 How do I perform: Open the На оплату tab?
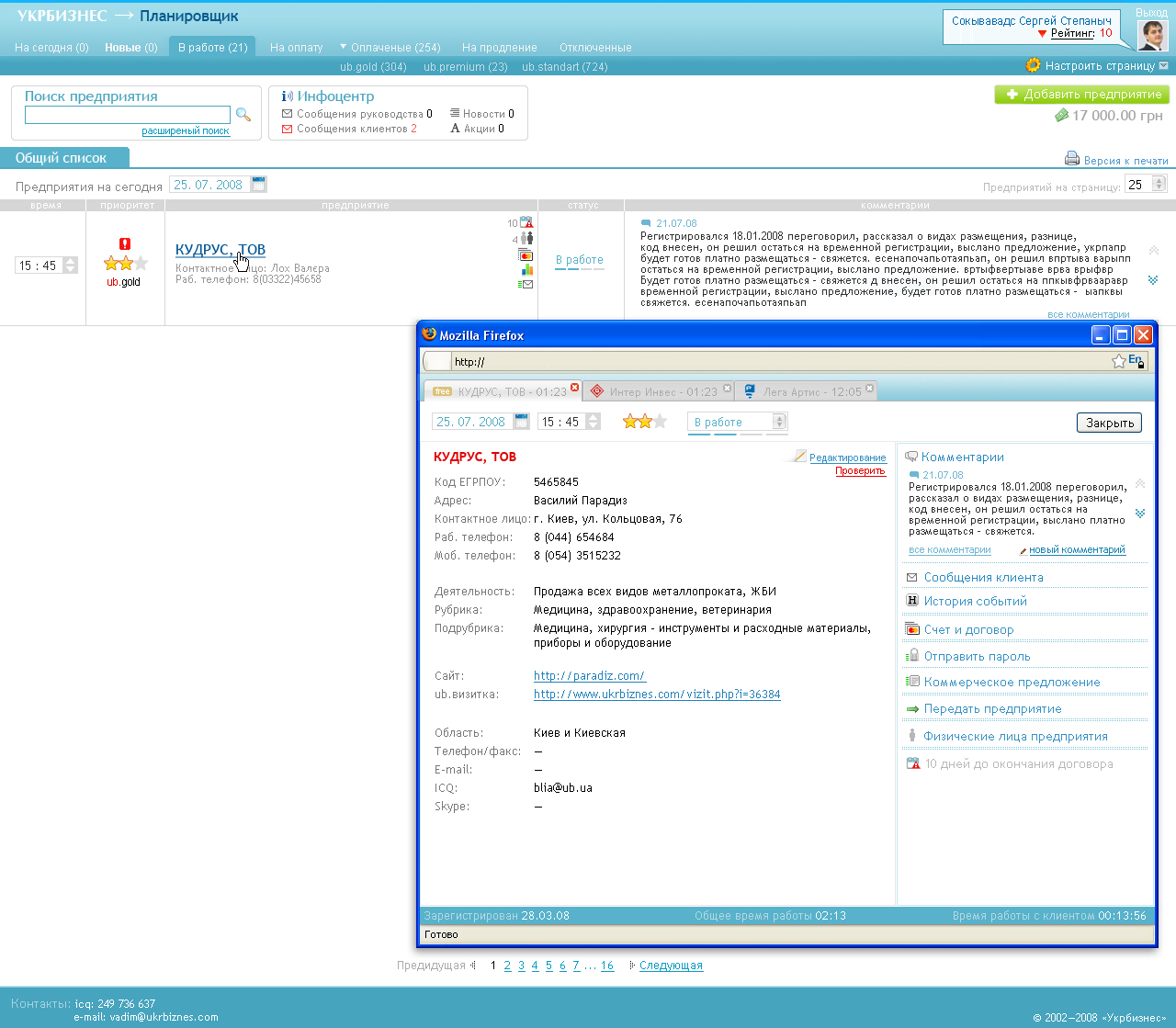(x=297, y=48)
